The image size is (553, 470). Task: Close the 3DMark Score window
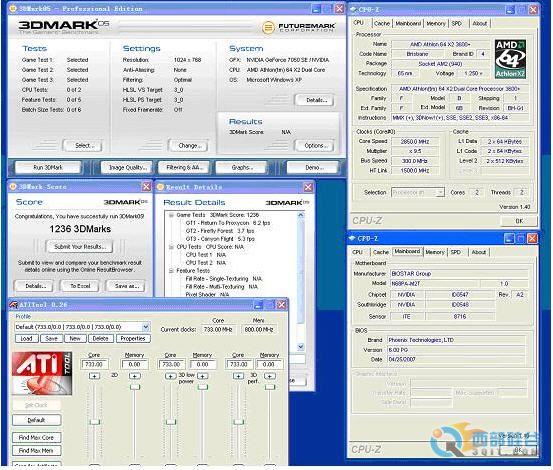[x=146, y=187]
